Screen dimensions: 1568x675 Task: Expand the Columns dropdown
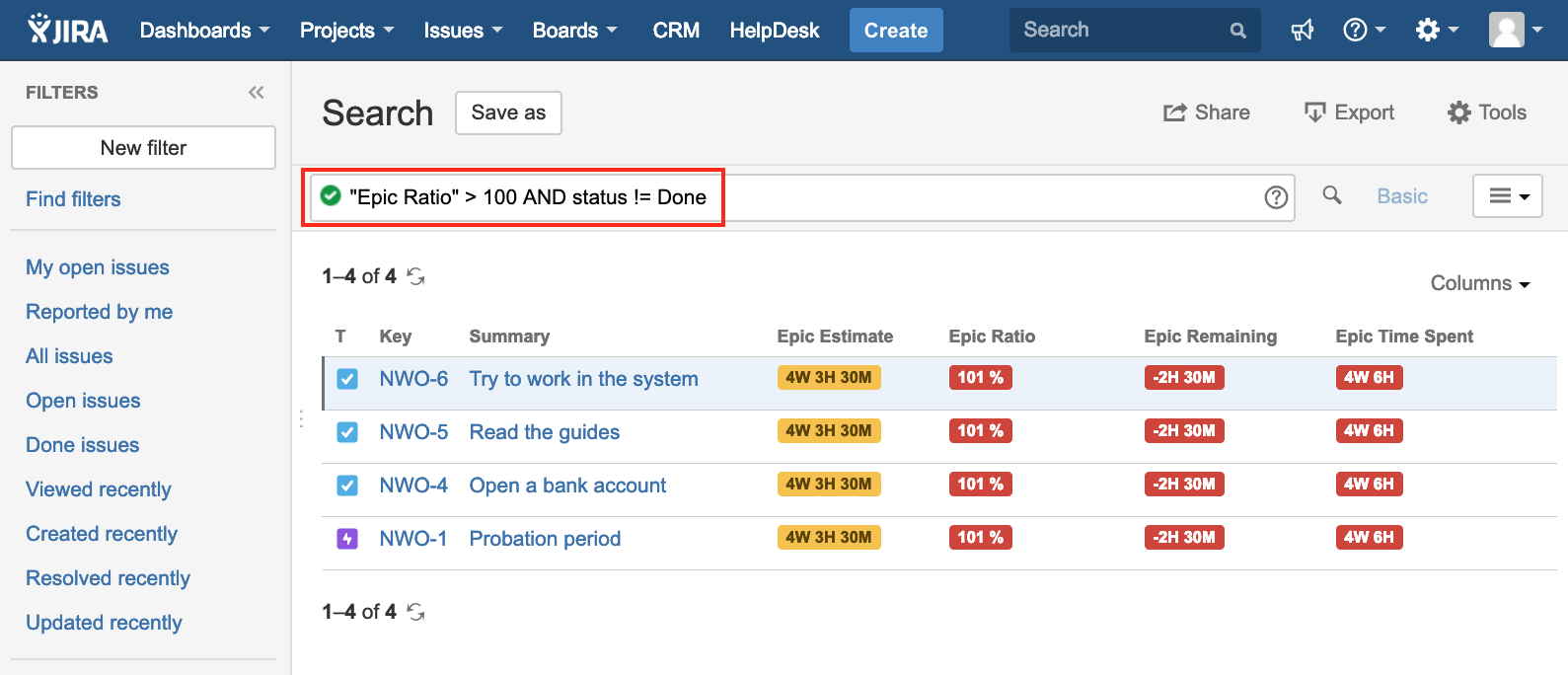(x=1480, y=283)
